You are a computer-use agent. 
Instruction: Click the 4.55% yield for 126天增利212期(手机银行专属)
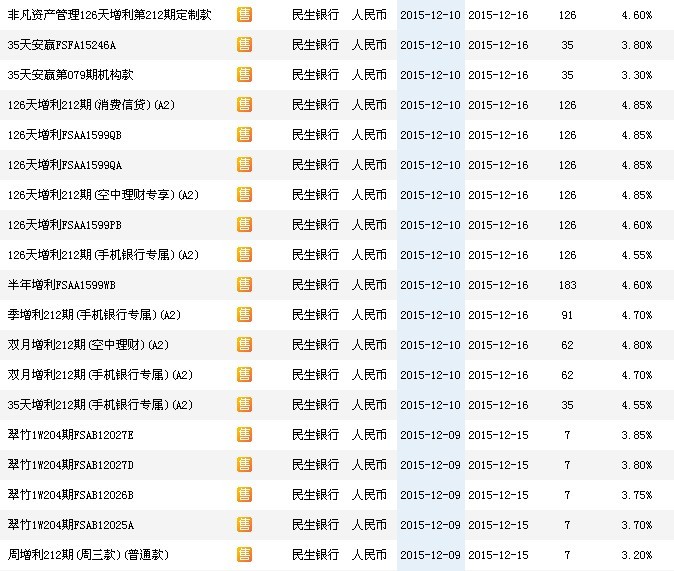(637, 255)
